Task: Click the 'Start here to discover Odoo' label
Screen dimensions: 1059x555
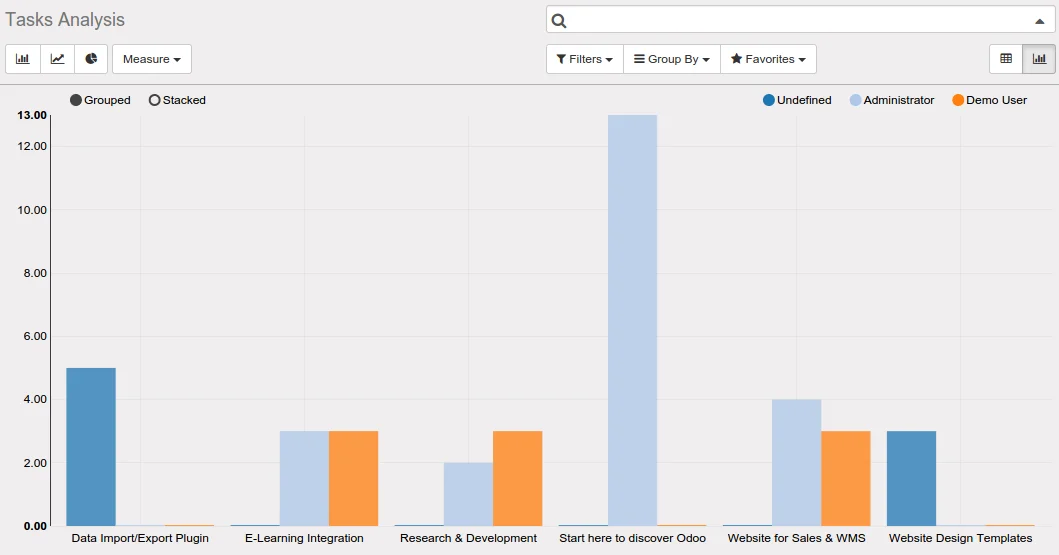Action: pyautogui.click(x=632, y=538)
